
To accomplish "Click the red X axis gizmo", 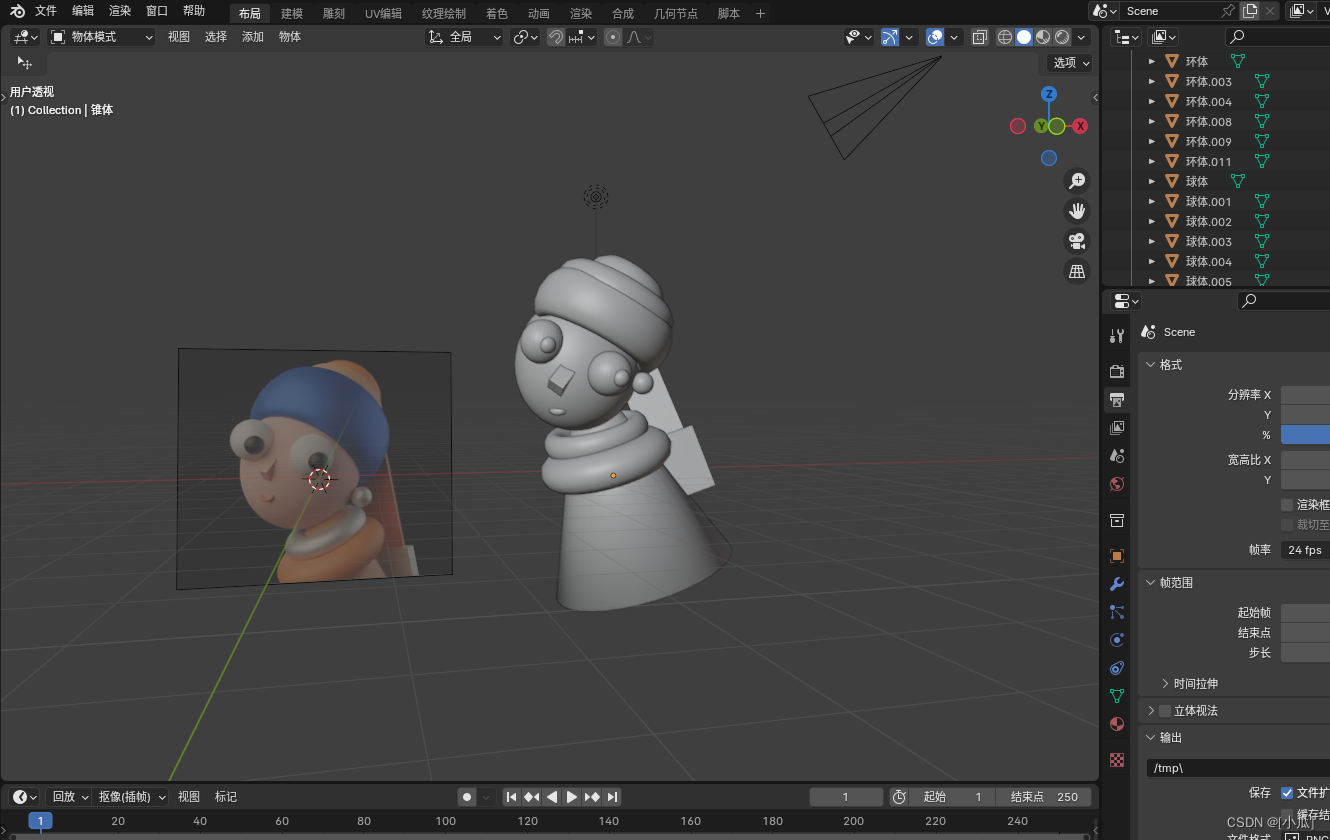I will pyautogui.click(x=1080, y=126).
